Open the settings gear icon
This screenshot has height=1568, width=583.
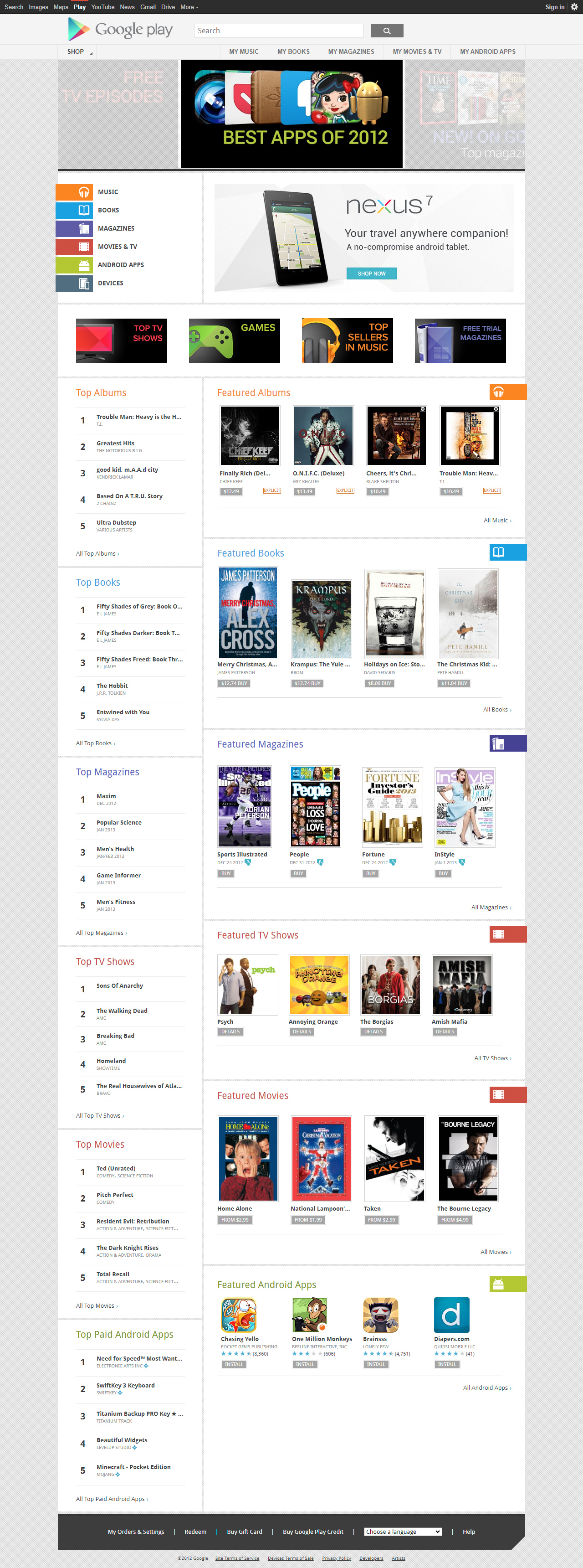[574, 7]
